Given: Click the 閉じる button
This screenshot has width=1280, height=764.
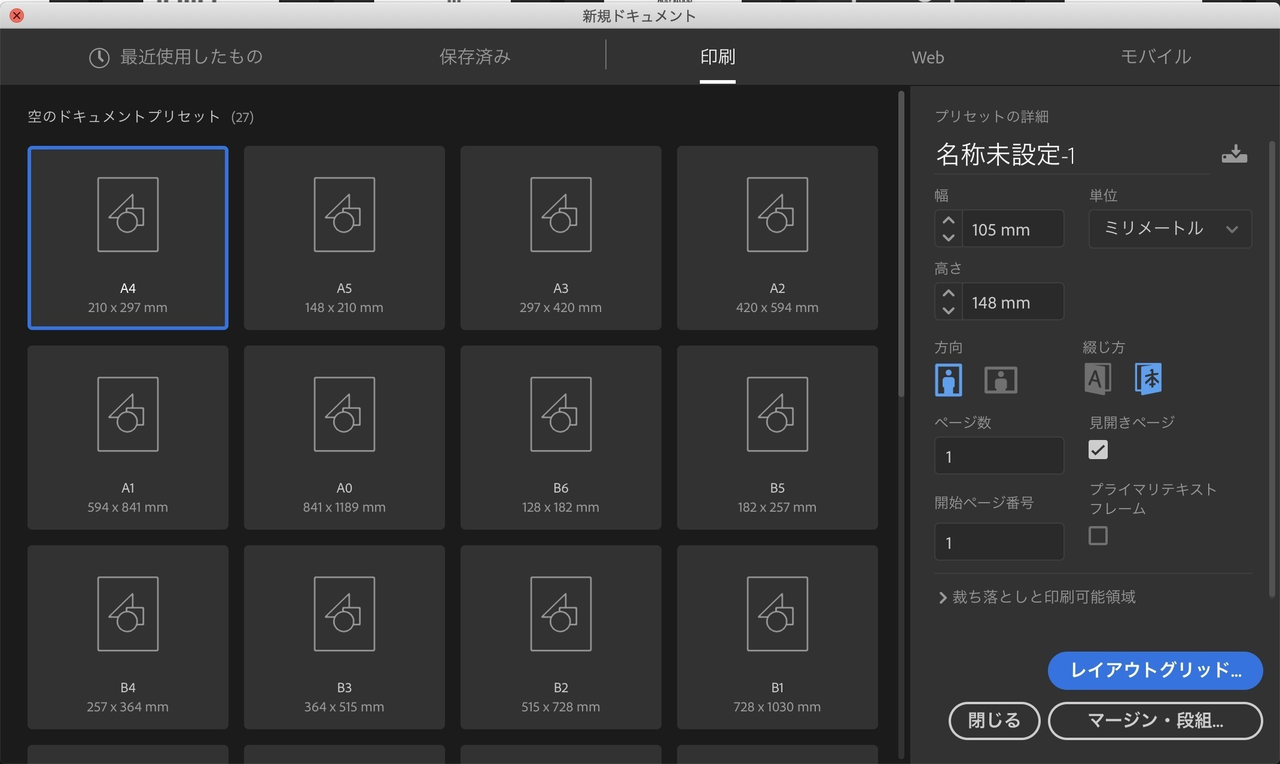Looking at the screenshot, I should [x=994, y=720].
